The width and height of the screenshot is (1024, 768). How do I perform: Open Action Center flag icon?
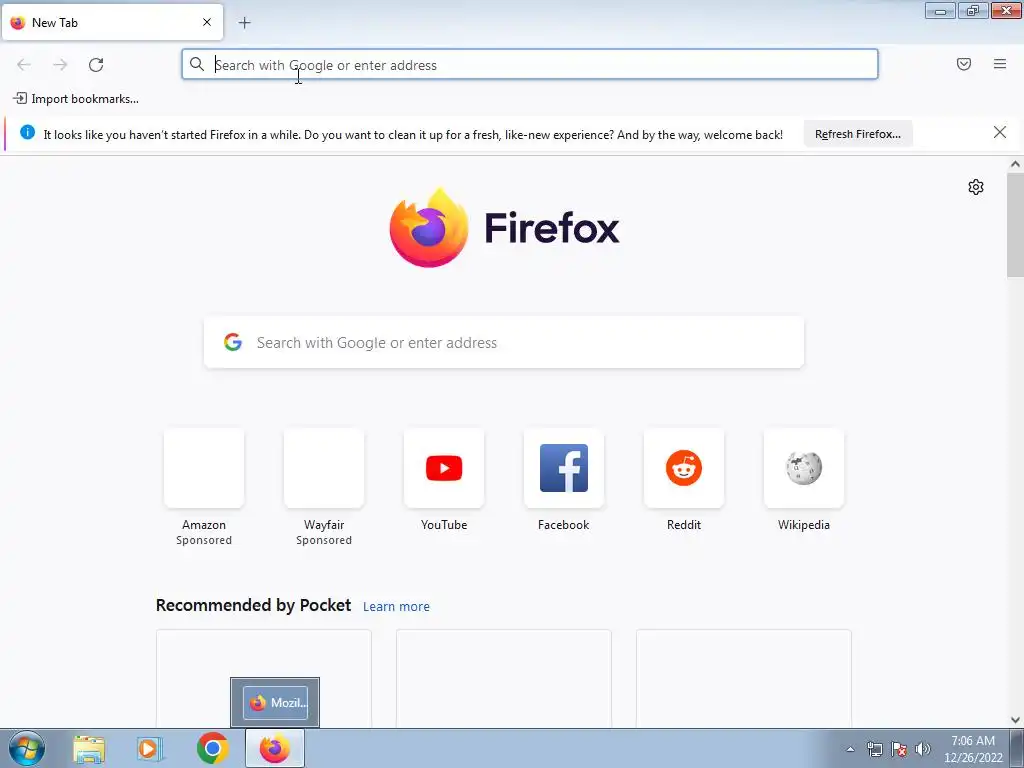pos(899,749)
